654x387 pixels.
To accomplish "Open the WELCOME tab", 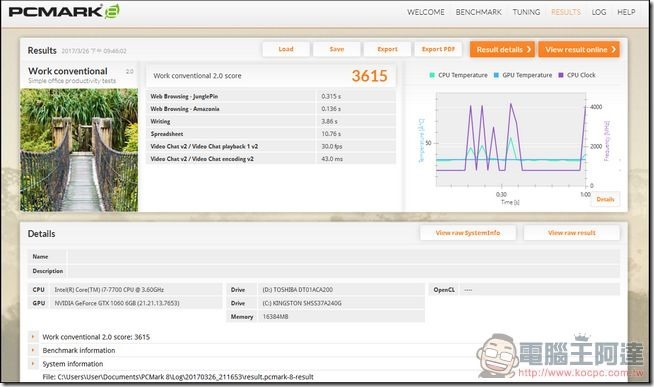I will click(x=425, y=12).
